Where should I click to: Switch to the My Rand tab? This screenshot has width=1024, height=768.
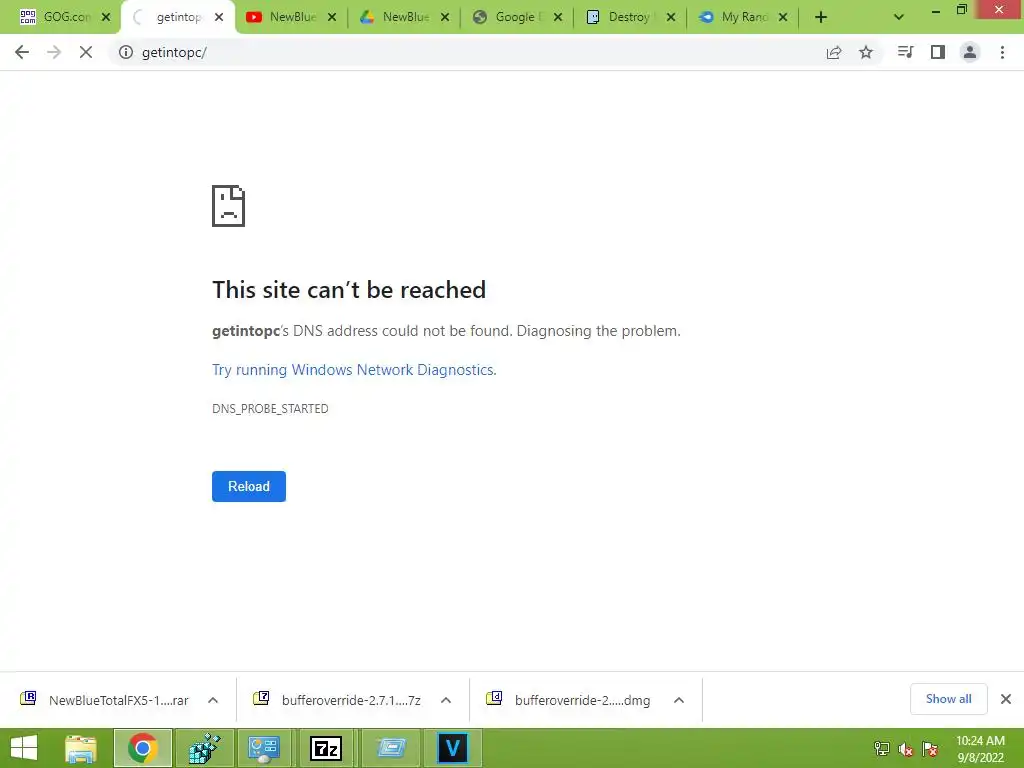(743, 17)
